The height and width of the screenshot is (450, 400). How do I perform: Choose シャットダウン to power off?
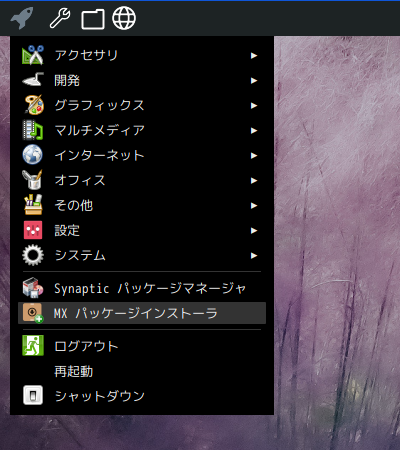click(x=142, y=396)
